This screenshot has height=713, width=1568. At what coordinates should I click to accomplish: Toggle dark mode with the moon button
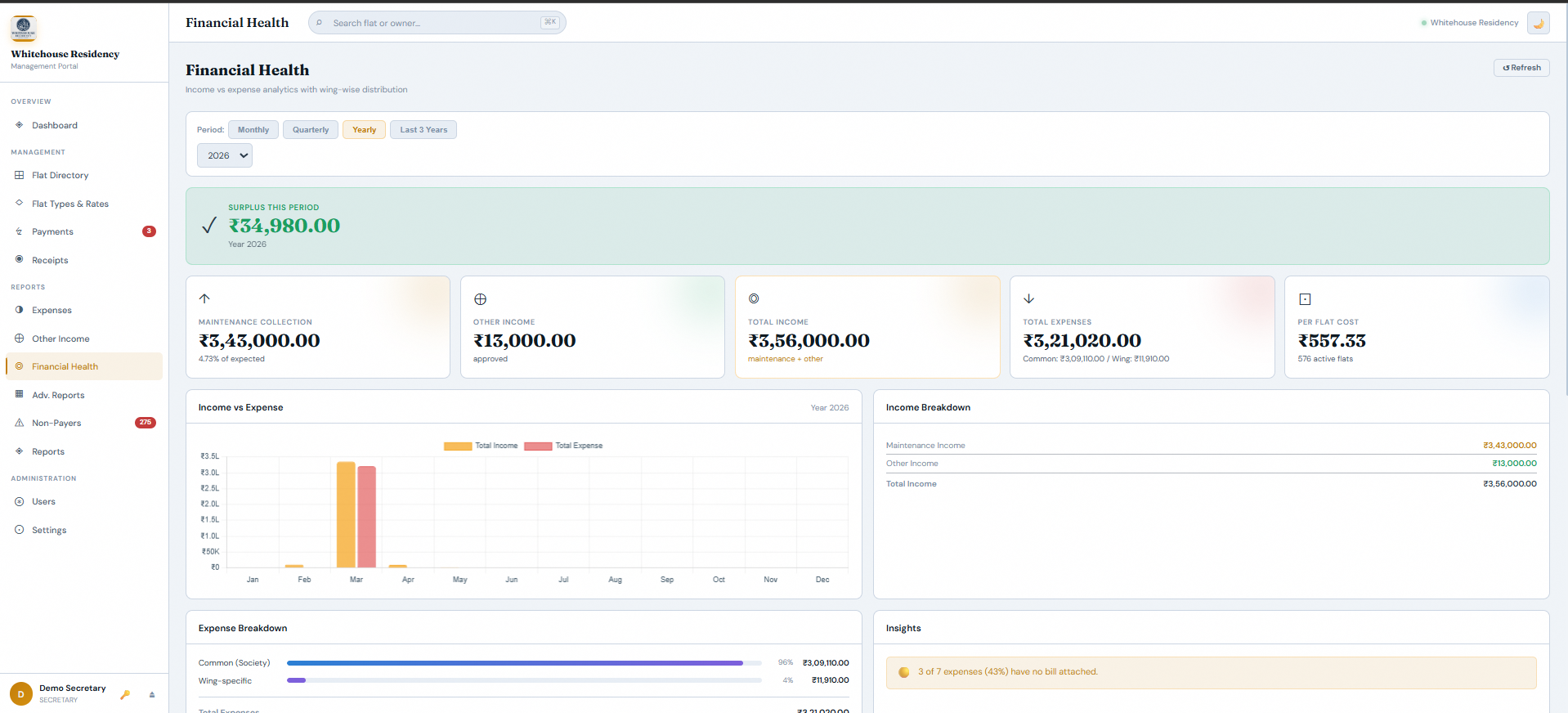(x=1538, y=23)
